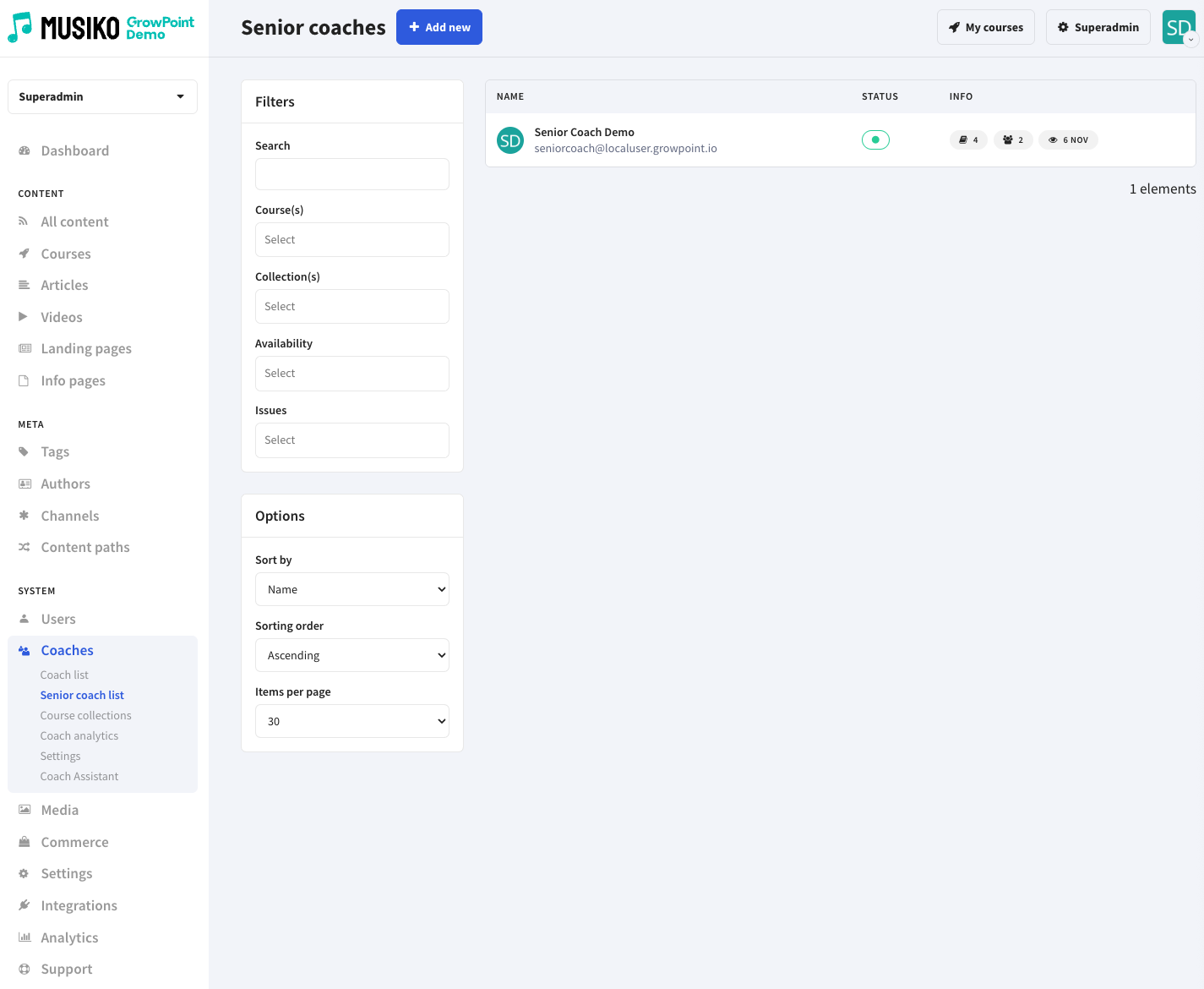Click the Tags icon in sidebar

(24, 451)
